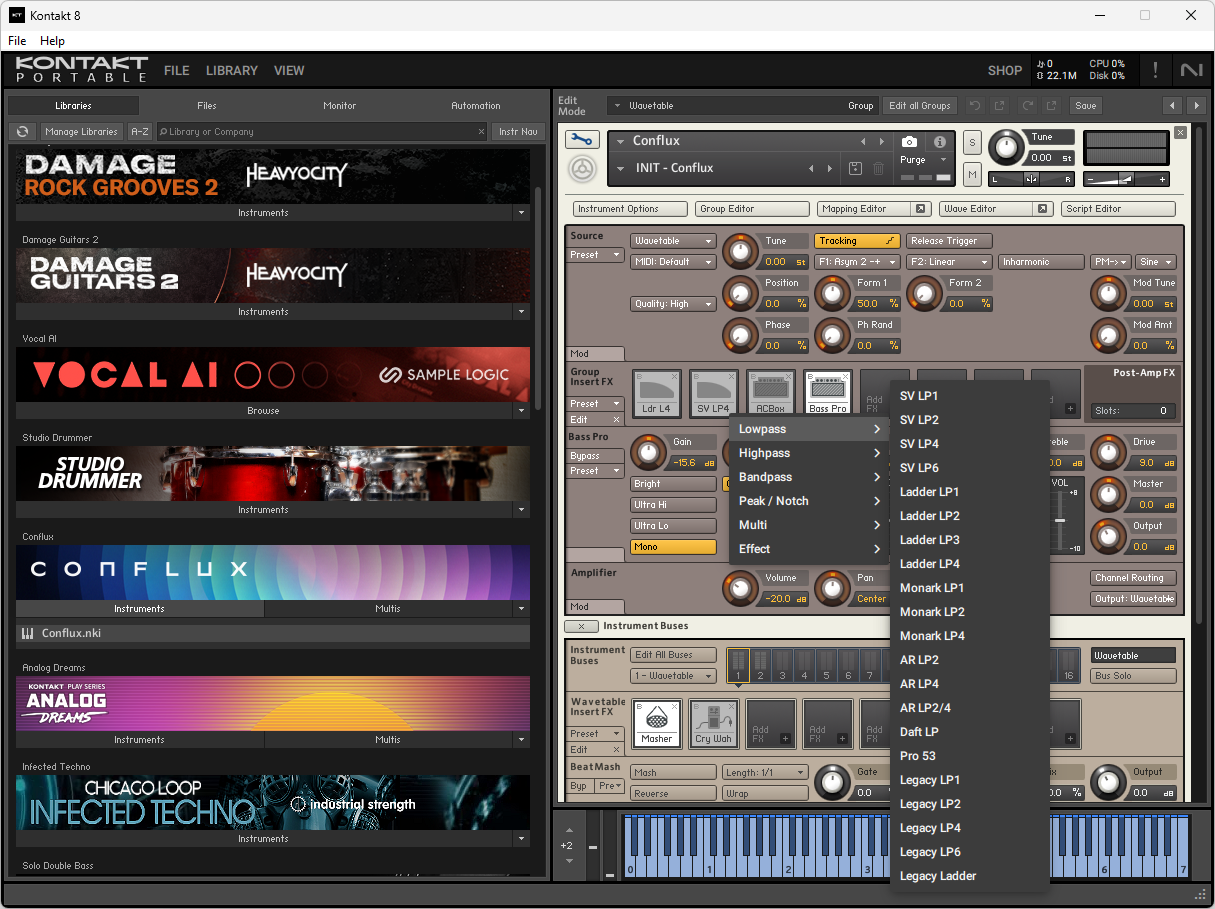Click the wrench edit mode icon
This screenshot has height=909, width=1215.
pyautogui.click(x=581, y=140)
